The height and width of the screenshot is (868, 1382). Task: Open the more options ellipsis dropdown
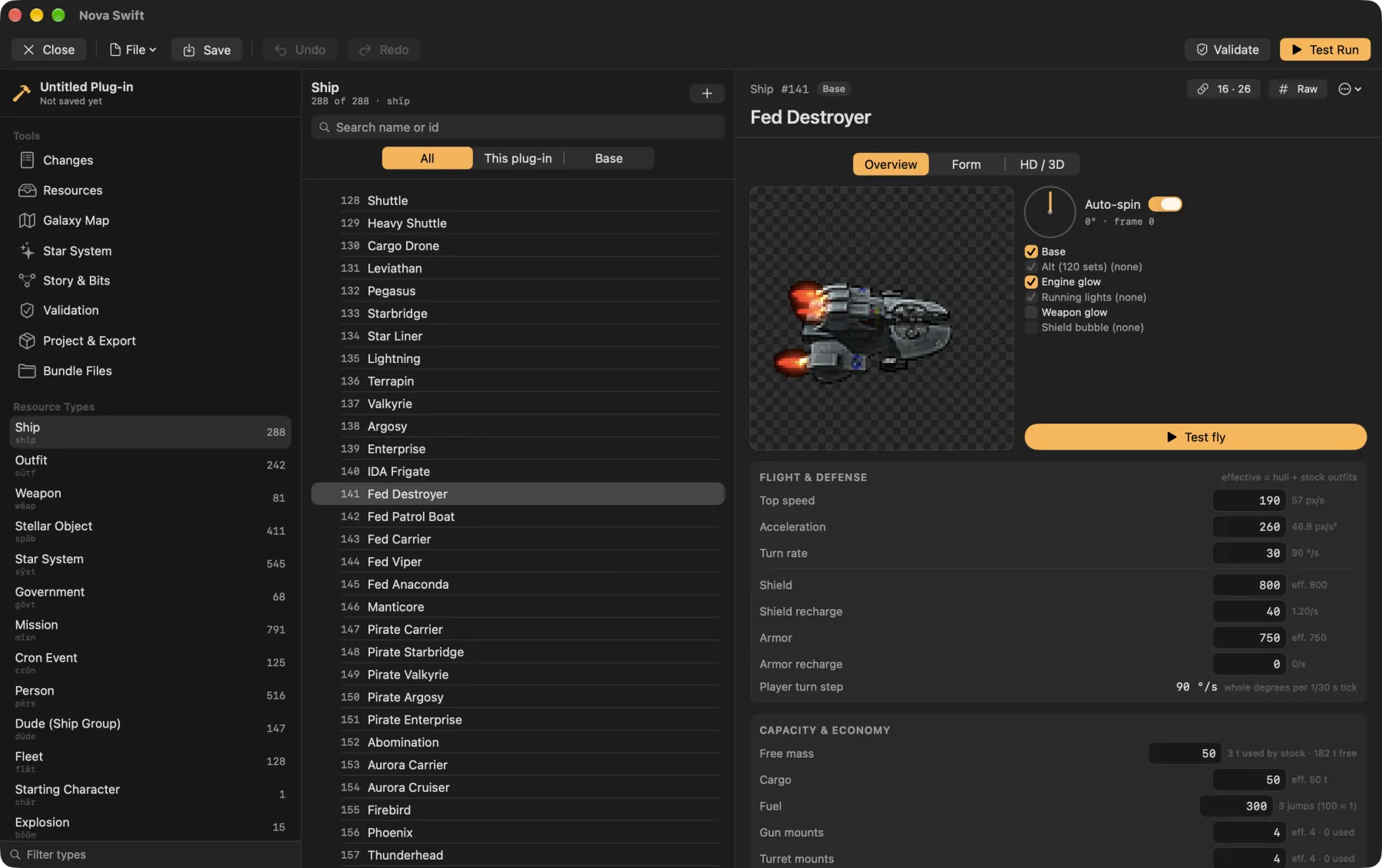pyautogui.click(x=1350, y=89)
